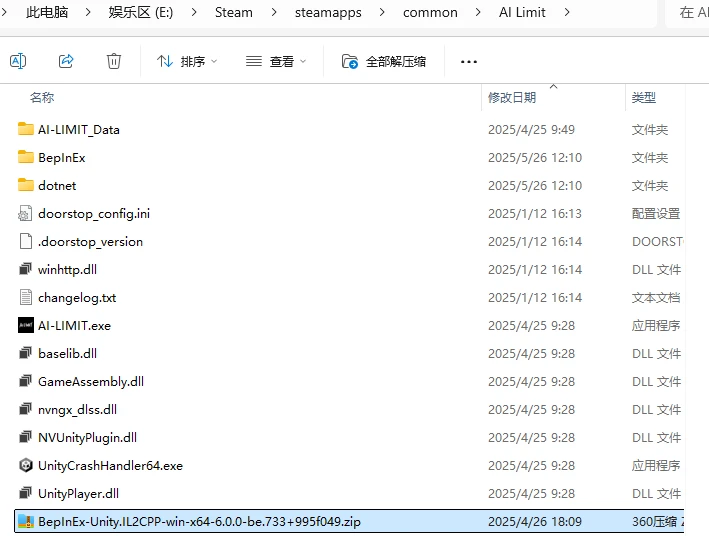Screen dimensions: 709x536
Task: Click the file name UnityPlayer.dll
Action: (78, 493)
